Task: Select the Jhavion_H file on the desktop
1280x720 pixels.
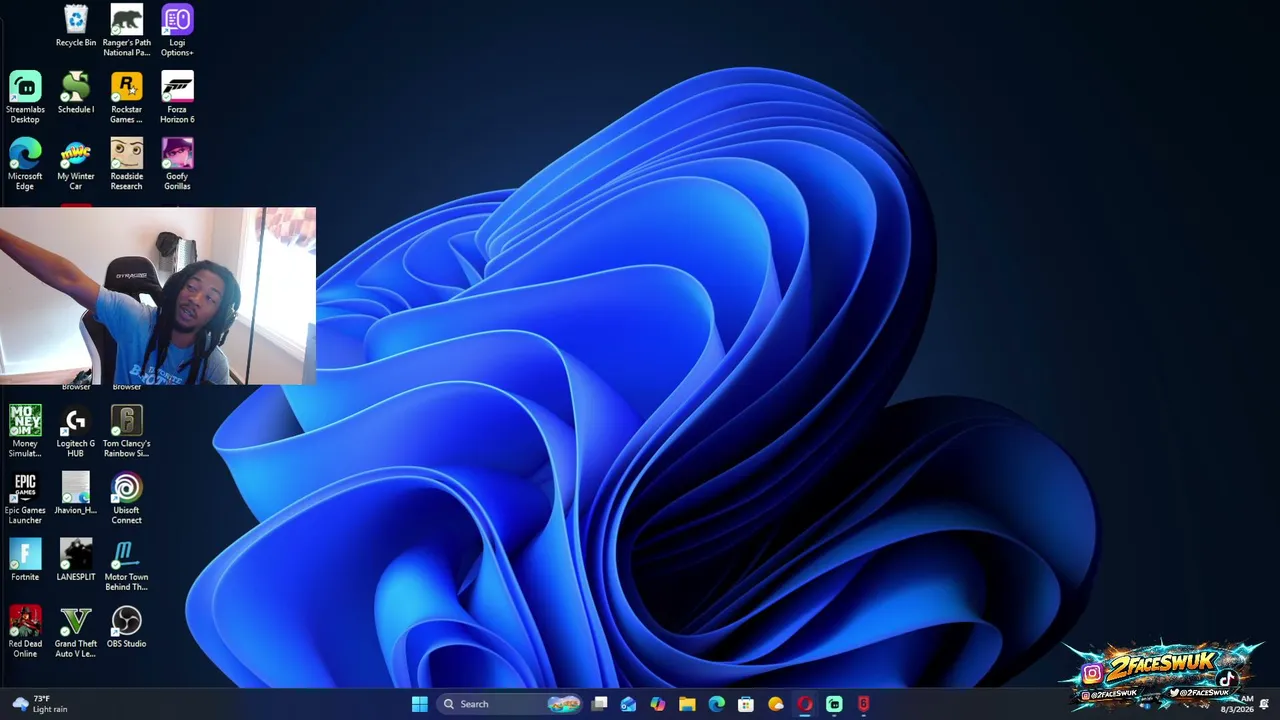Action: [x=76, y=495]
